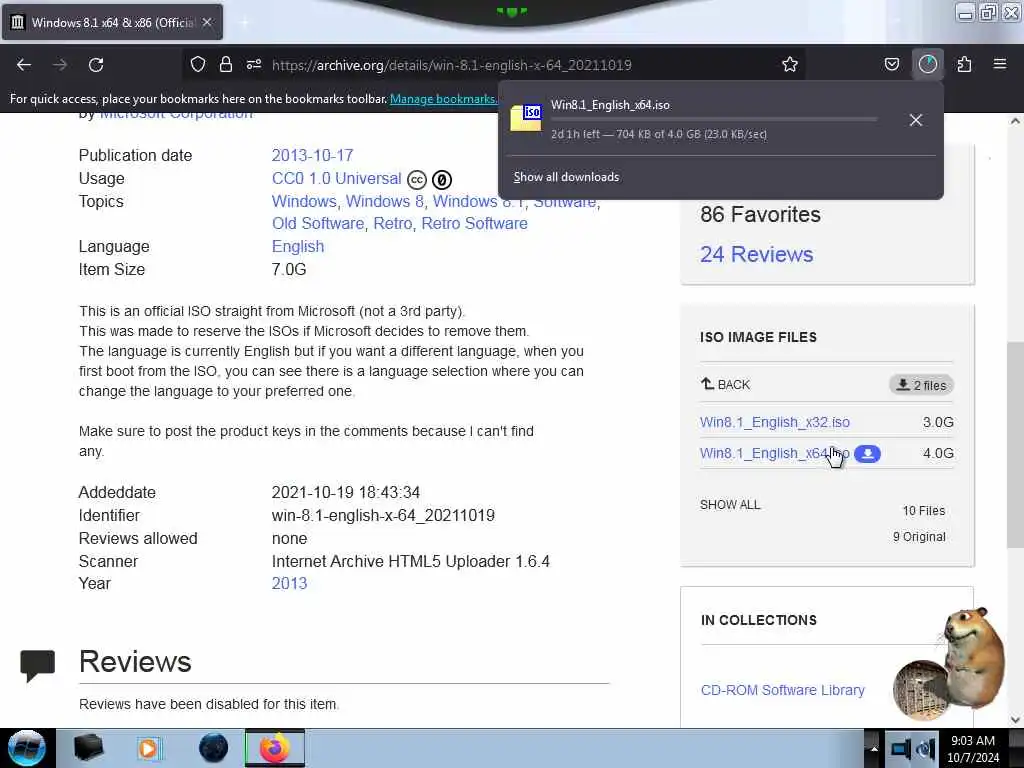The height and width of the screenshot is (768, 1024).
Task: Click the item size 7.0G value
Action: click(289, 269)
